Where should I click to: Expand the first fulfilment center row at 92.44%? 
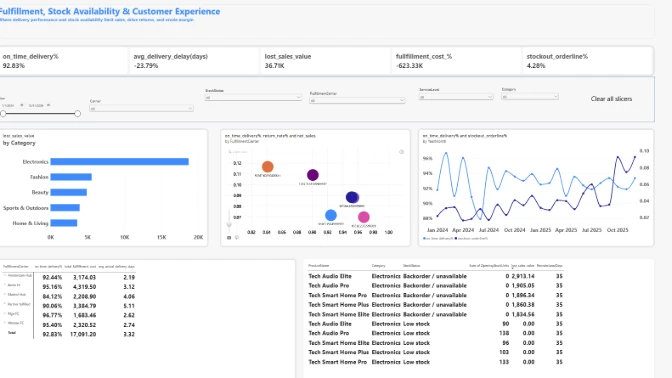point(5,276)
